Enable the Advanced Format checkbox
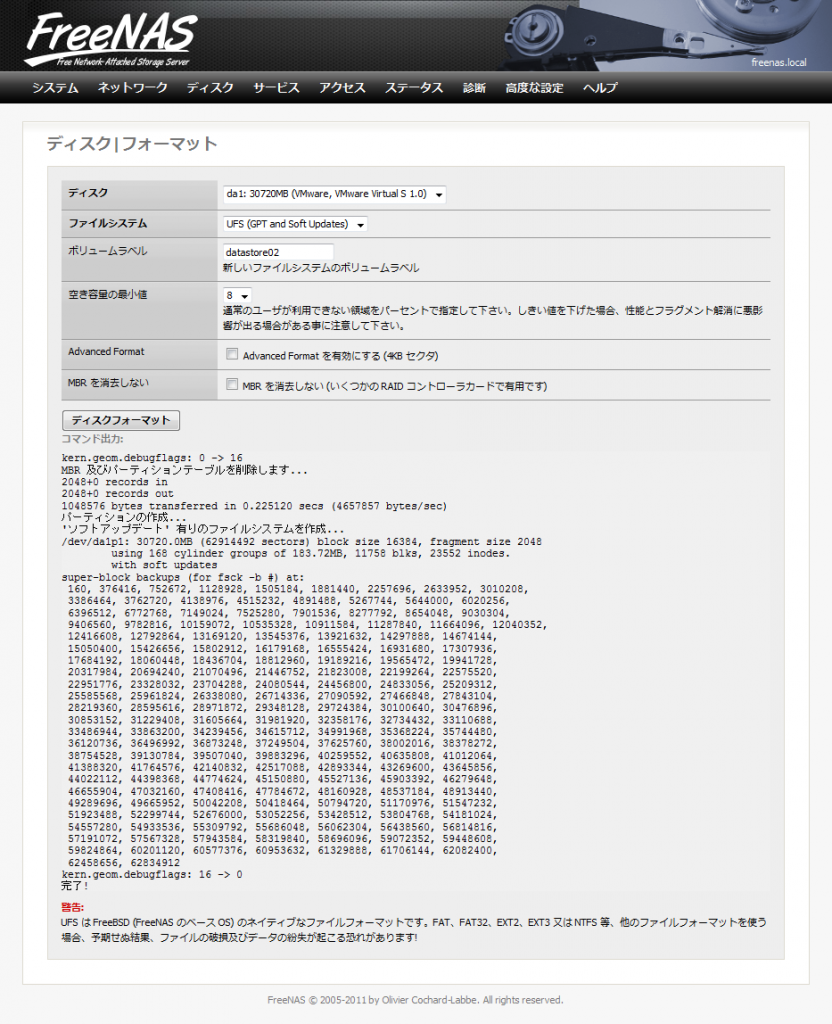The width and height of the screenshot is (832, 1024). (x=232, y=353)
